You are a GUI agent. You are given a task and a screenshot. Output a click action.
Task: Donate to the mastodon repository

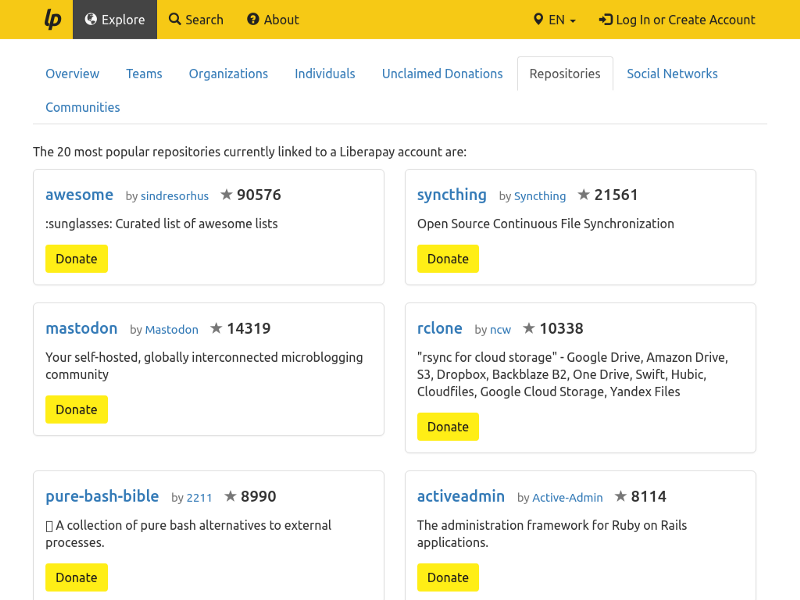(x=77, y=409)
